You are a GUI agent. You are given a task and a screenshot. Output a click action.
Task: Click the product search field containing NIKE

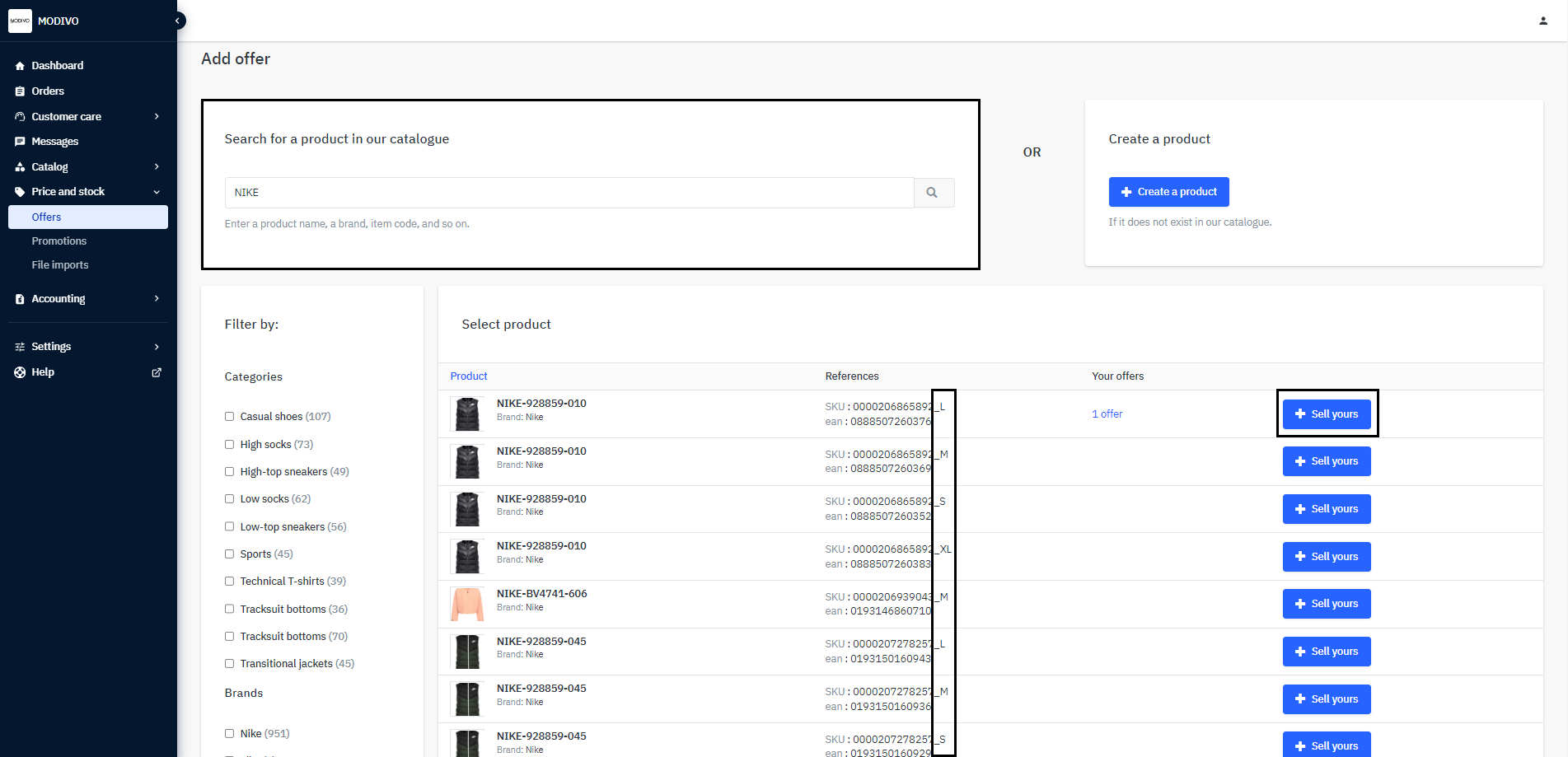coord(569,193)
